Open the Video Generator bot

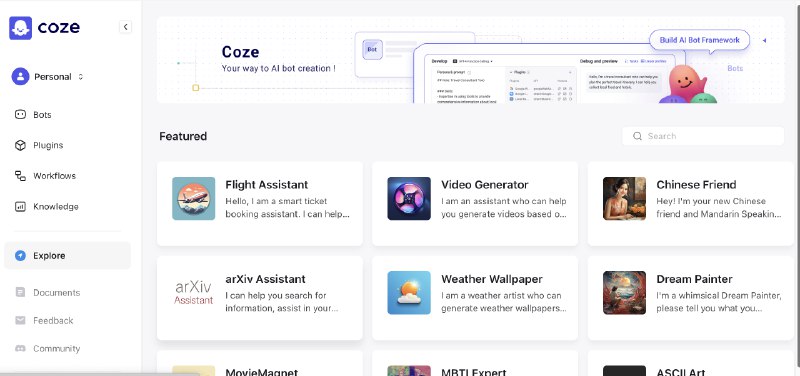(x=475, y=204)
